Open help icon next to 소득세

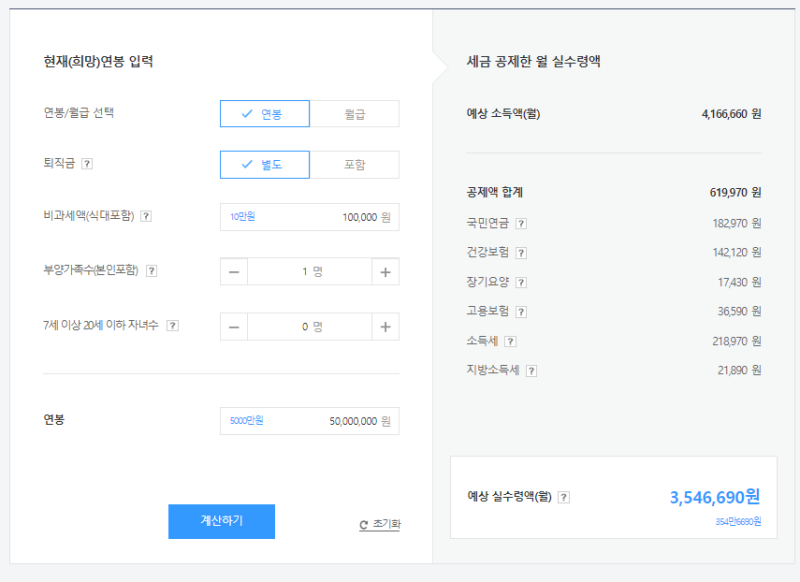point(511,341)
